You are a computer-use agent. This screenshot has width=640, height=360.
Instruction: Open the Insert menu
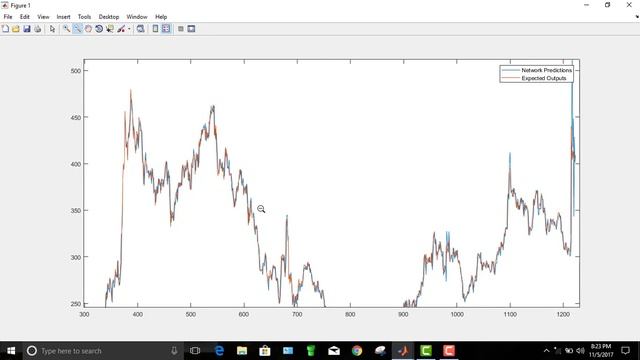[x=63, y=17]
